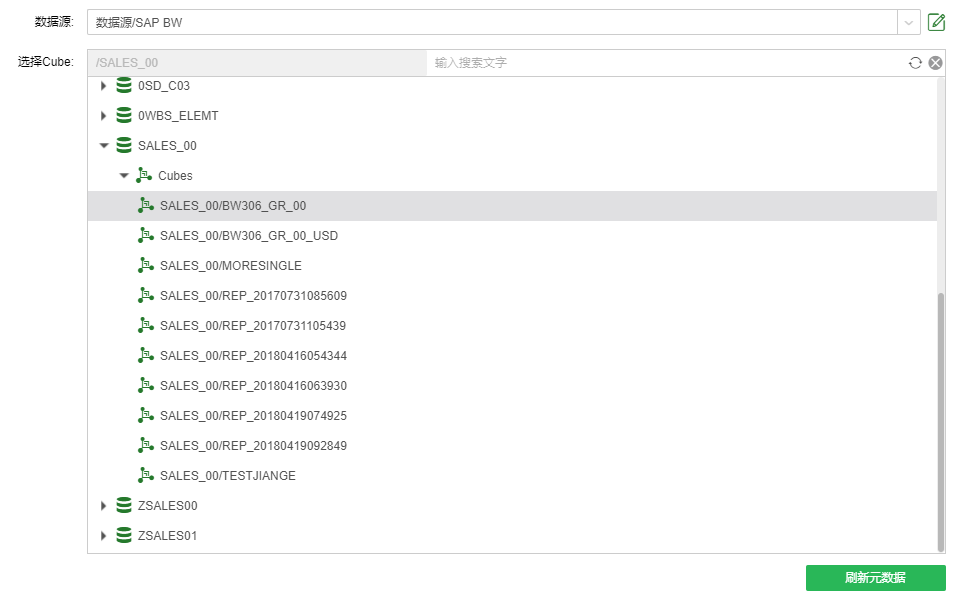Open the data source dropdown arrow
This screenshot has height=599, width=956.
point(908,23)
